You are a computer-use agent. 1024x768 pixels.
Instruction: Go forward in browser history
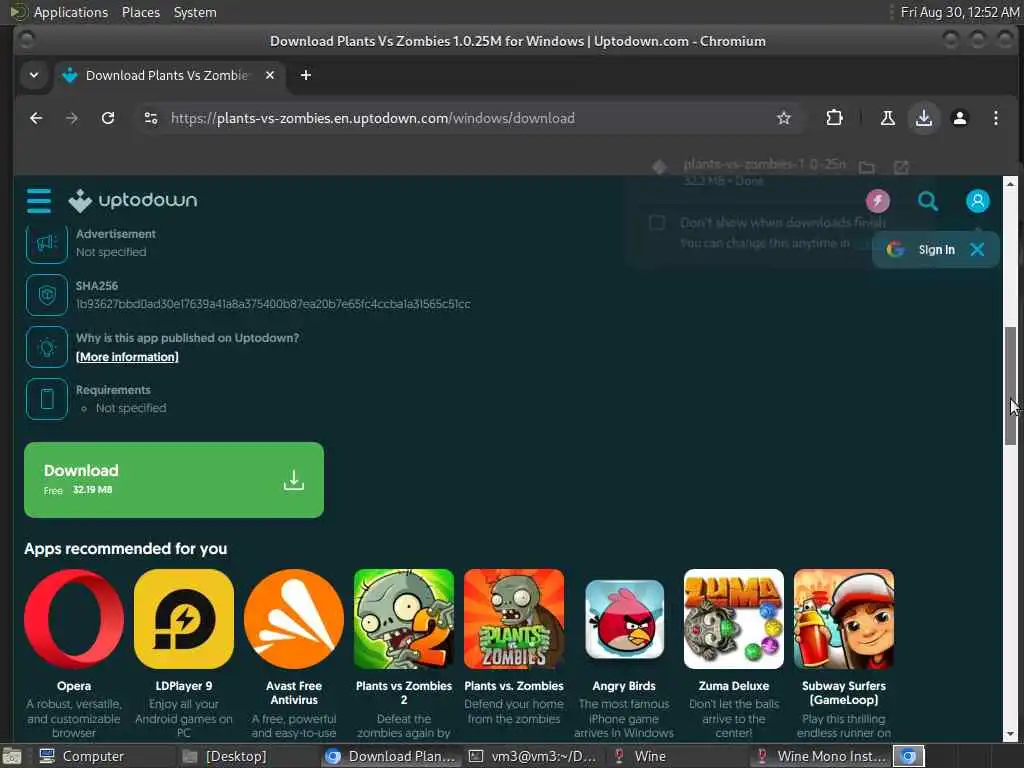coord(72,118)
